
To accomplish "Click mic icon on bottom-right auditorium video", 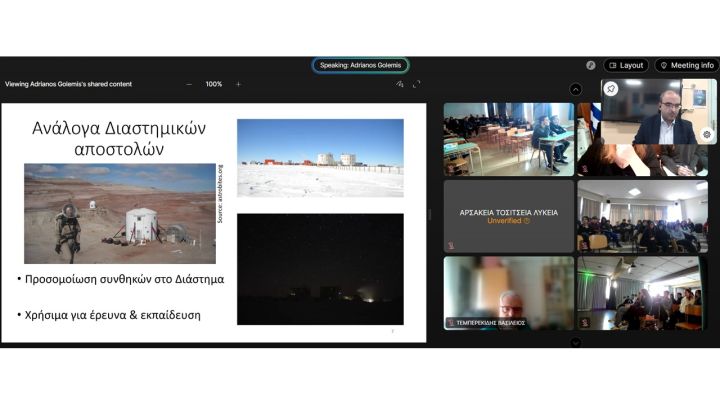I will (585, 323).
